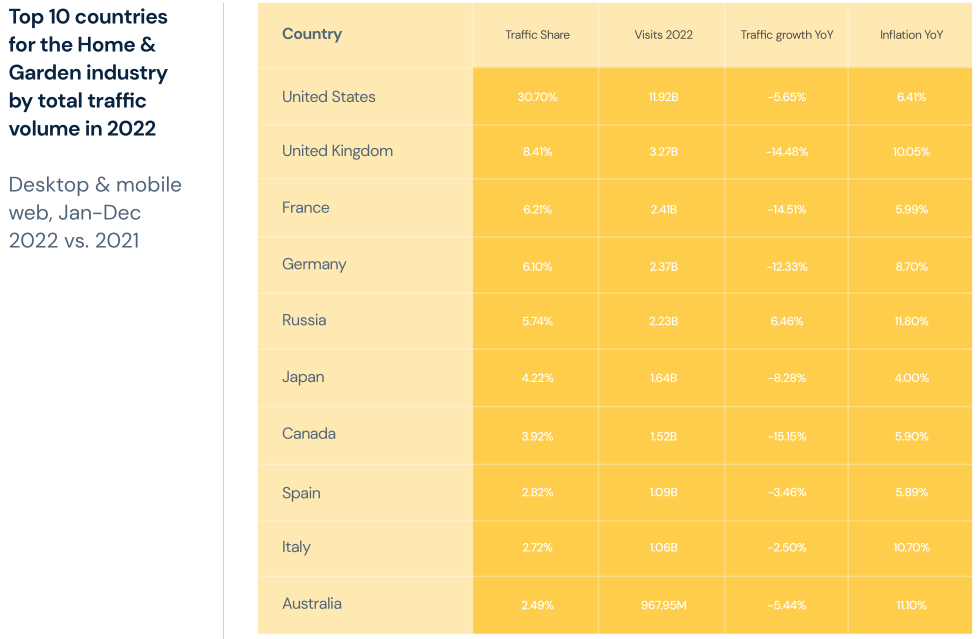Click the France country cell
This screenshot has height=639, width=979.
(x=306, y=208)
